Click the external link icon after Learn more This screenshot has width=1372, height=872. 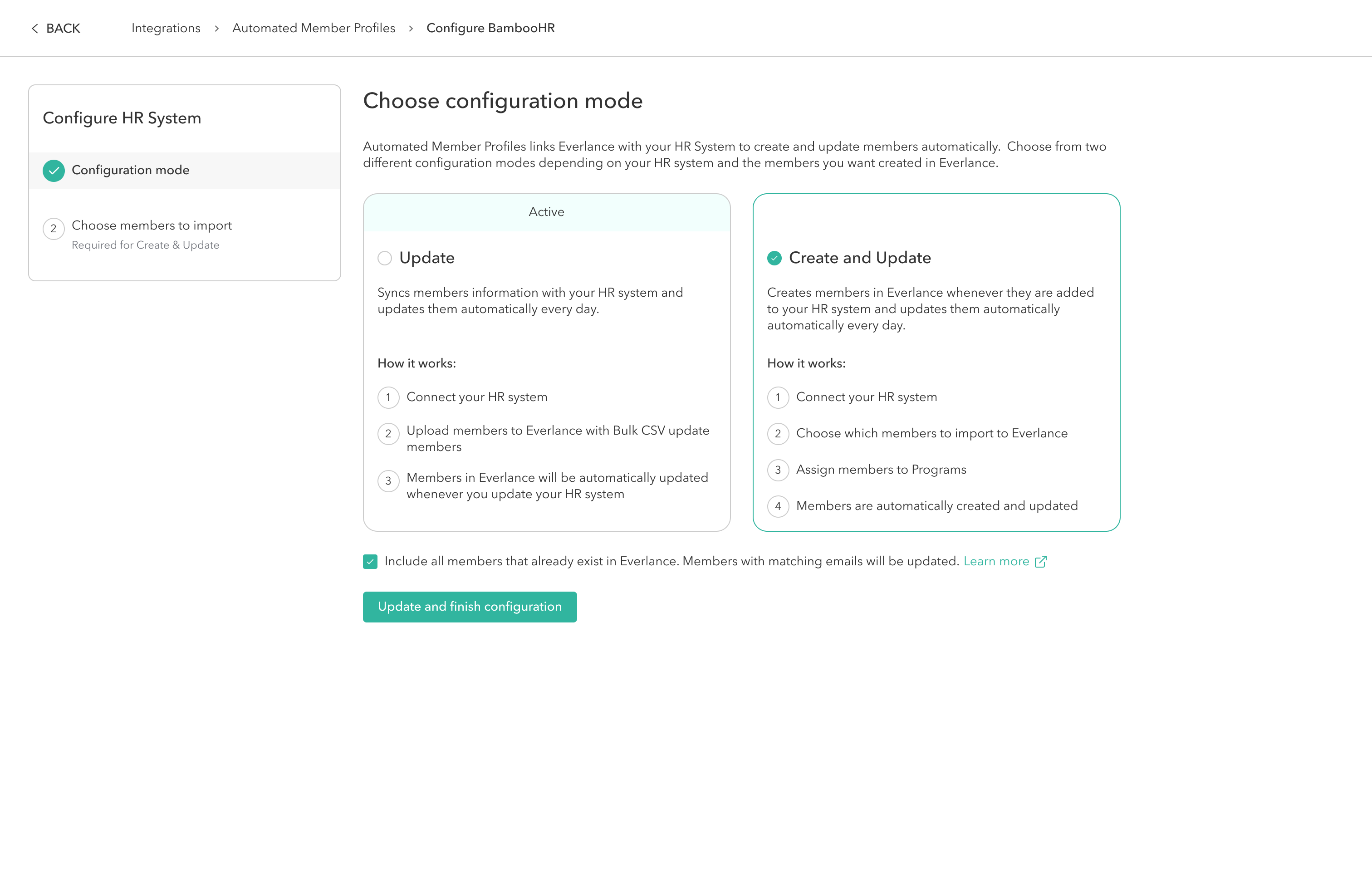coord(1040,561)
